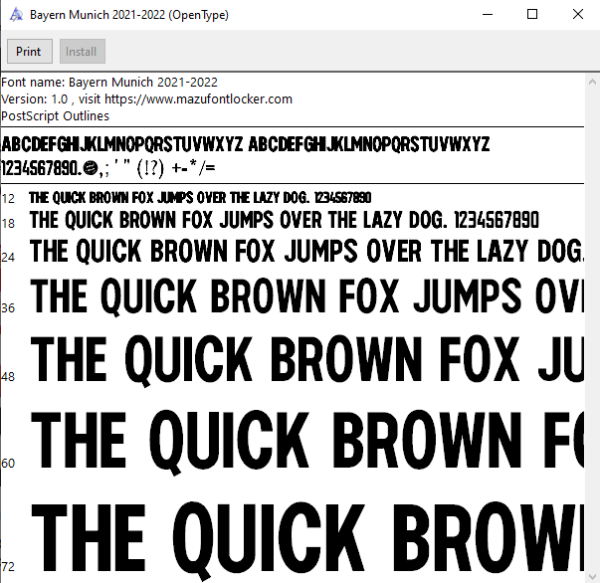Click the scrollbar down arrow
The image size is (600, 583).
[592, 576]
